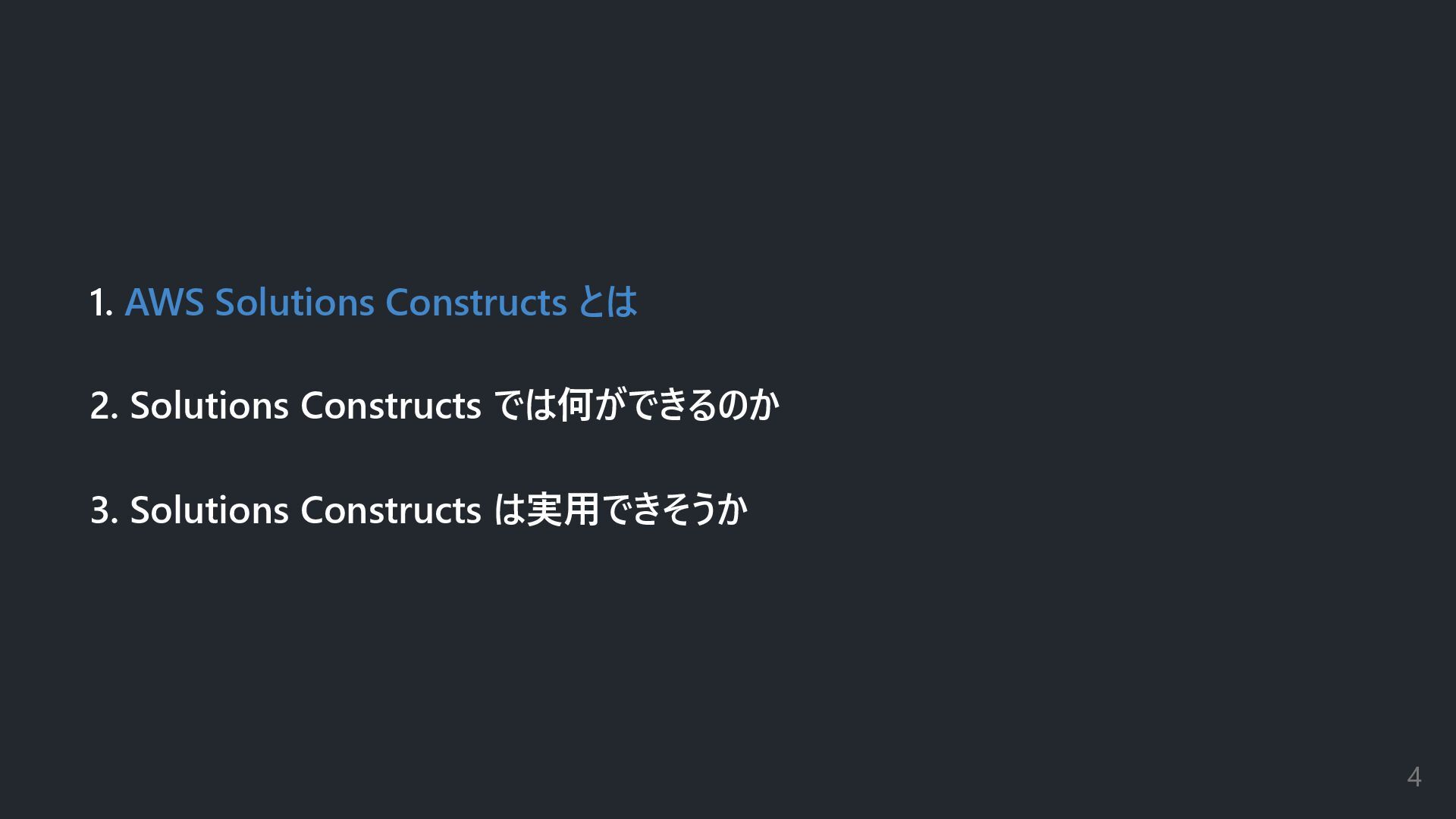
Task: Click the word Constructs in item two
Action: click(x=391, y=406)
